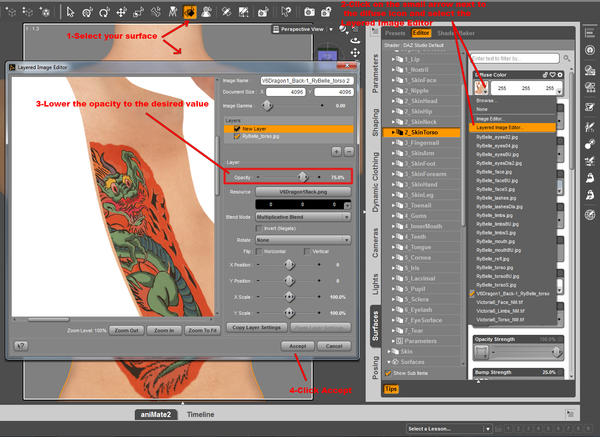Open the Region Navigator figure tool
This screenshot has height=437, width=600.
click(x=206, y=13)
